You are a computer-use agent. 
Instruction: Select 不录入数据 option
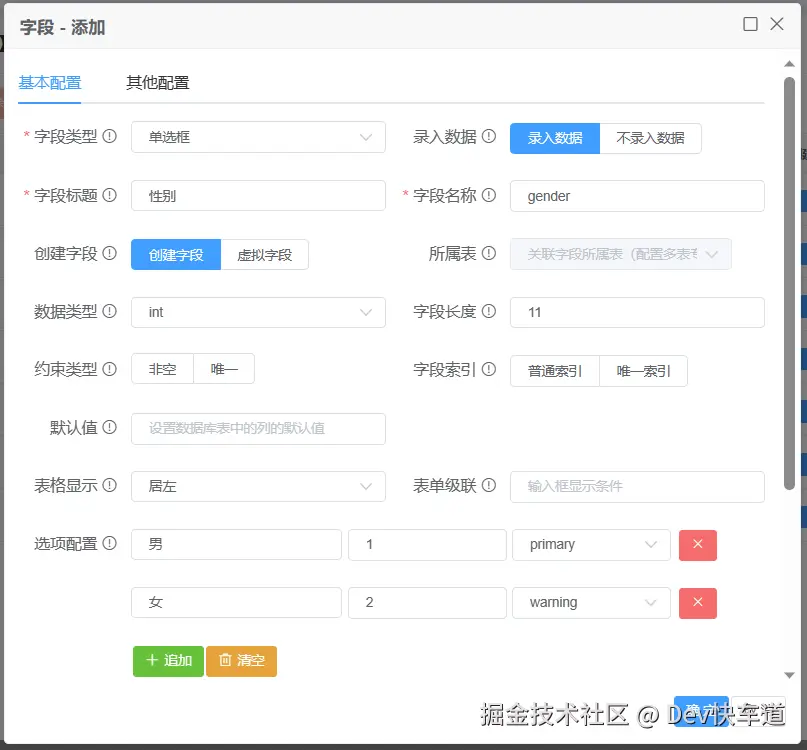click(x=651, y=138)
